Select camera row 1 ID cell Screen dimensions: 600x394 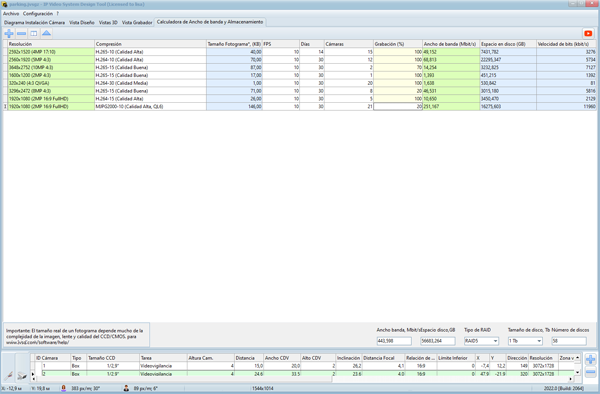click(x=56, y=366)
